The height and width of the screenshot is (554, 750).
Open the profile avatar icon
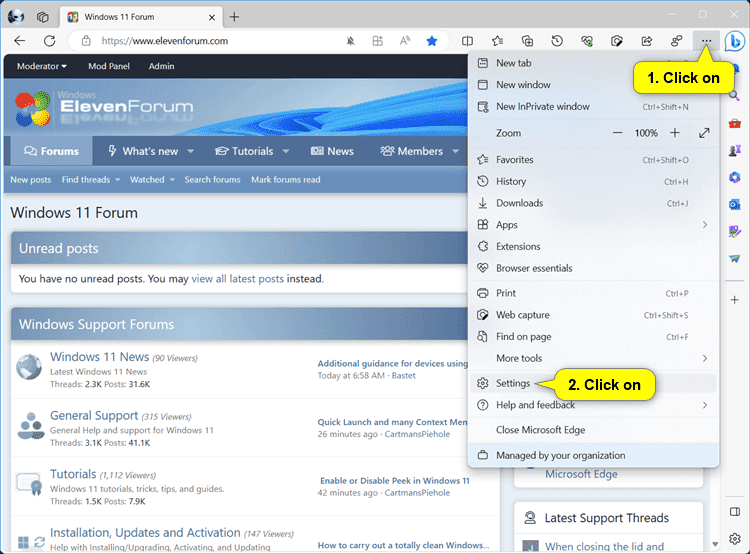16,17
